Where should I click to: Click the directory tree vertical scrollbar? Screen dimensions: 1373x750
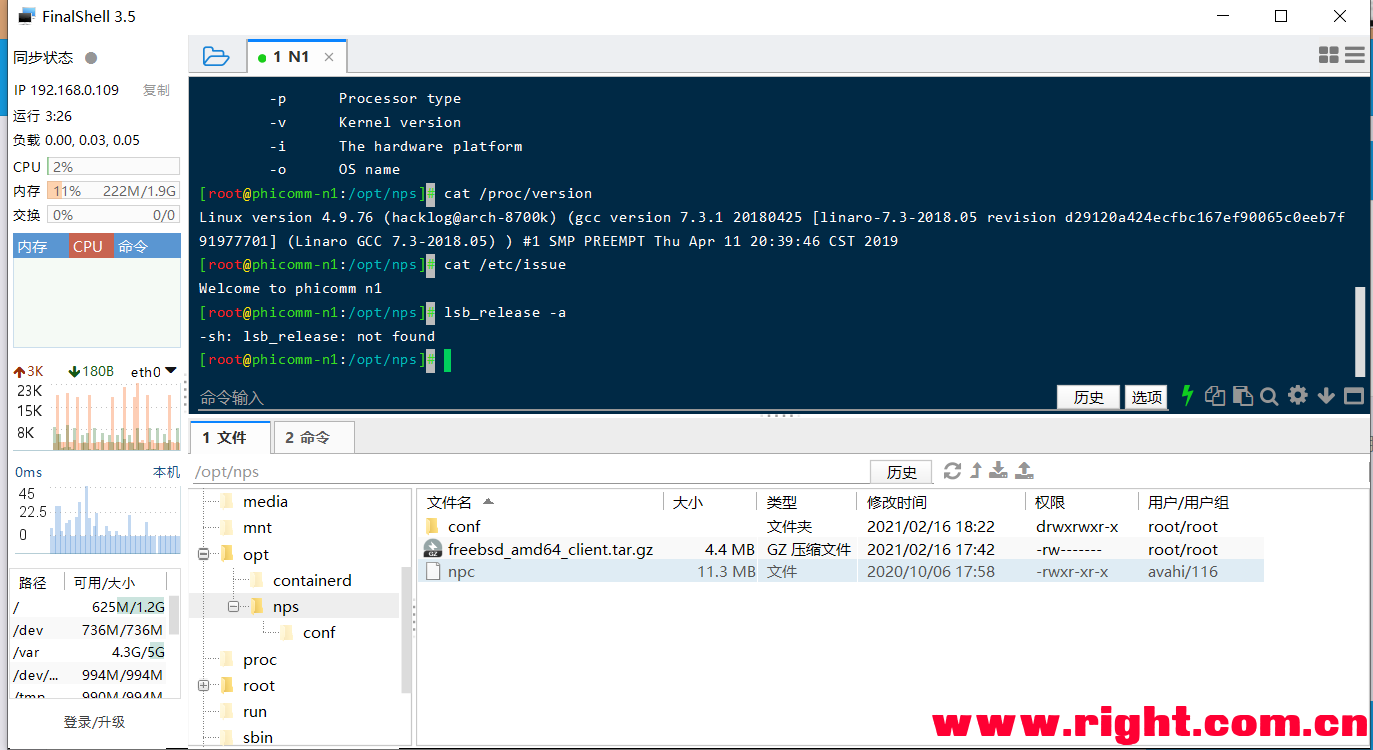tap(406, 630)
